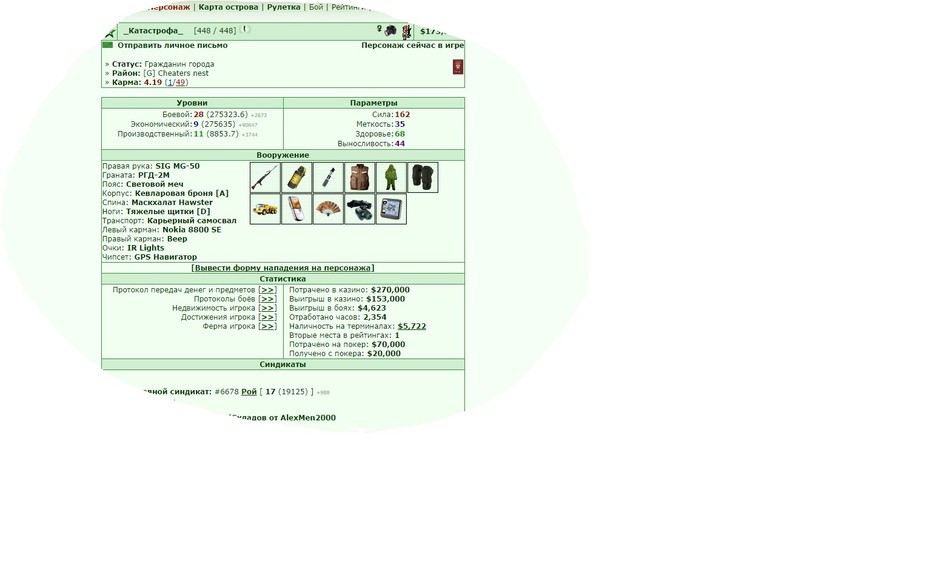Screen dimensions: 930x569
Task: Click the red passport icon on the right
Action: tap(458, 66)
